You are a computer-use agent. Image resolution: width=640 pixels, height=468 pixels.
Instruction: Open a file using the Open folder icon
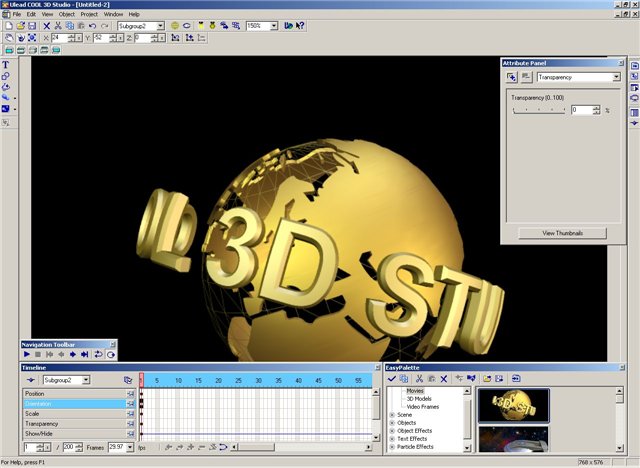20,26
